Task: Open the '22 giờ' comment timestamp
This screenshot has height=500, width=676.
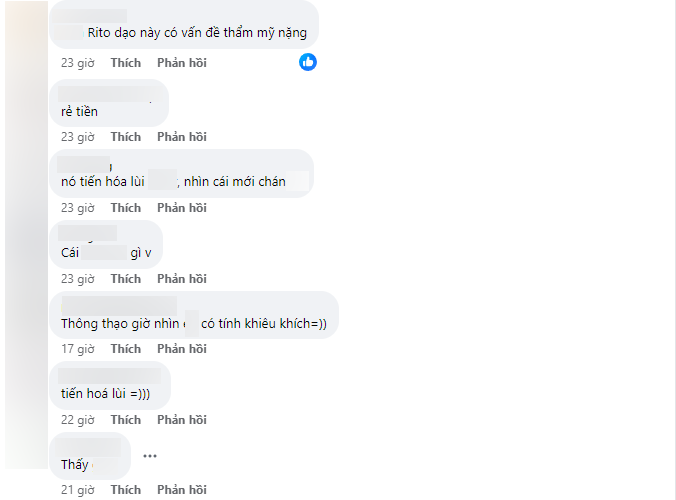Action: [78, 420]
